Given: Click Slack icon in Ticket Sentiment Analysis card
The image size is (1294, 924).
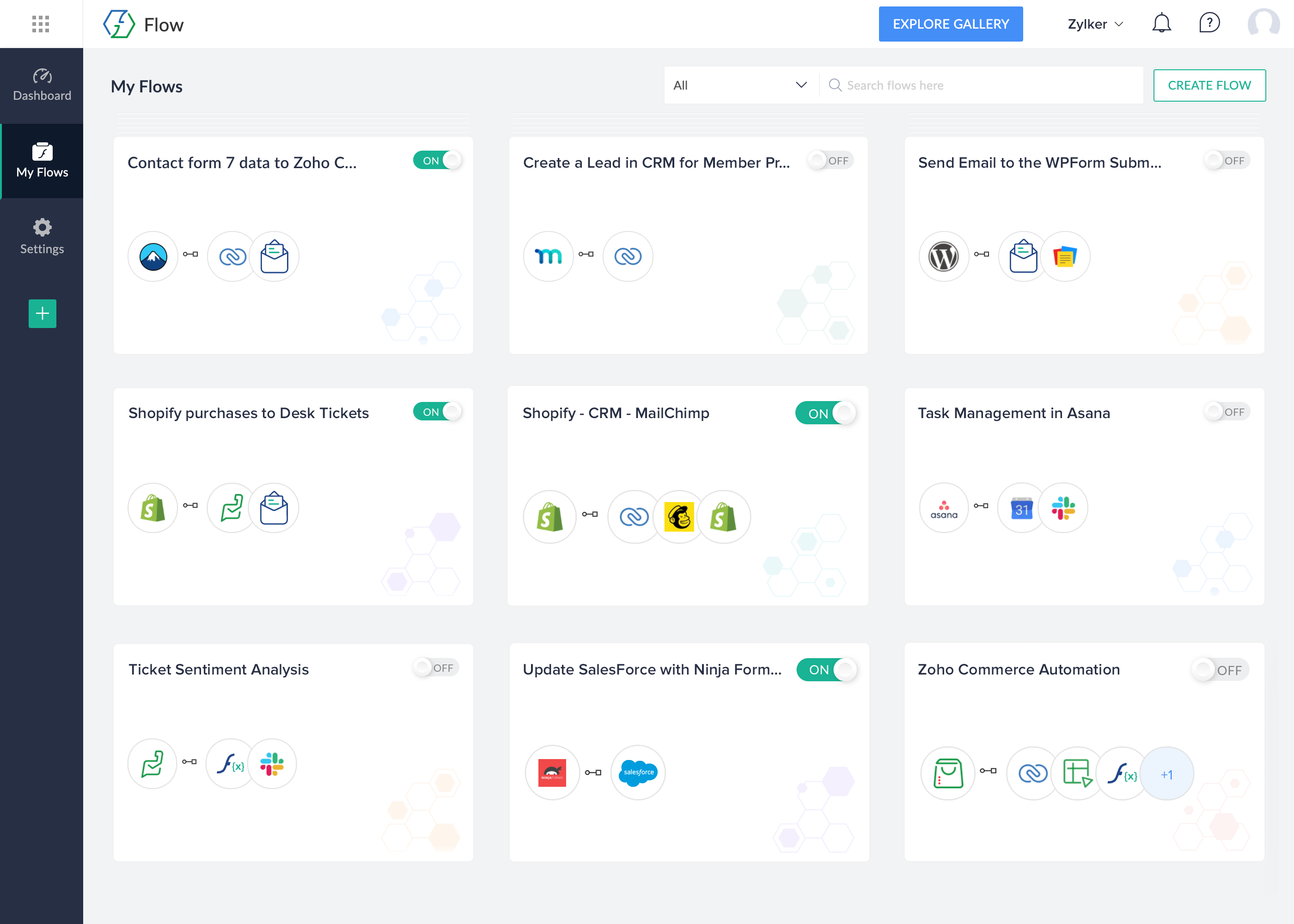Looking at the screenshot, I should 272,764.
